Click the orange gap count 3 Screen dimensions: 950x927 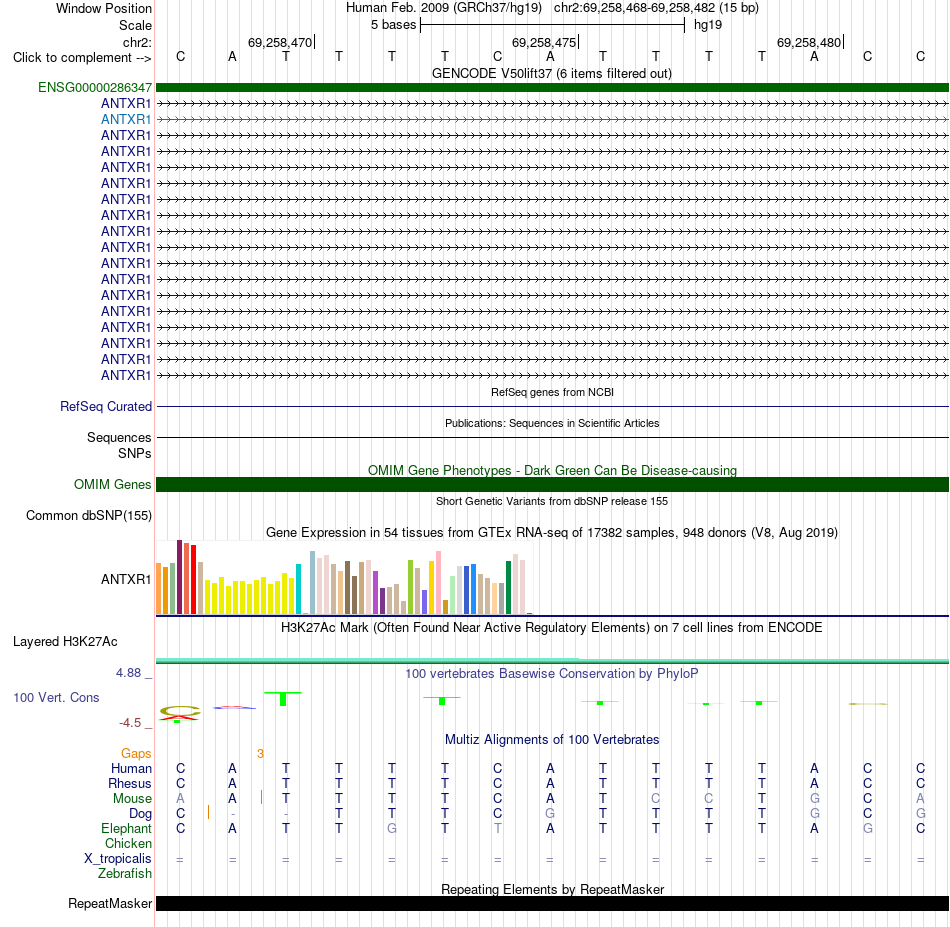coord(260,754)
